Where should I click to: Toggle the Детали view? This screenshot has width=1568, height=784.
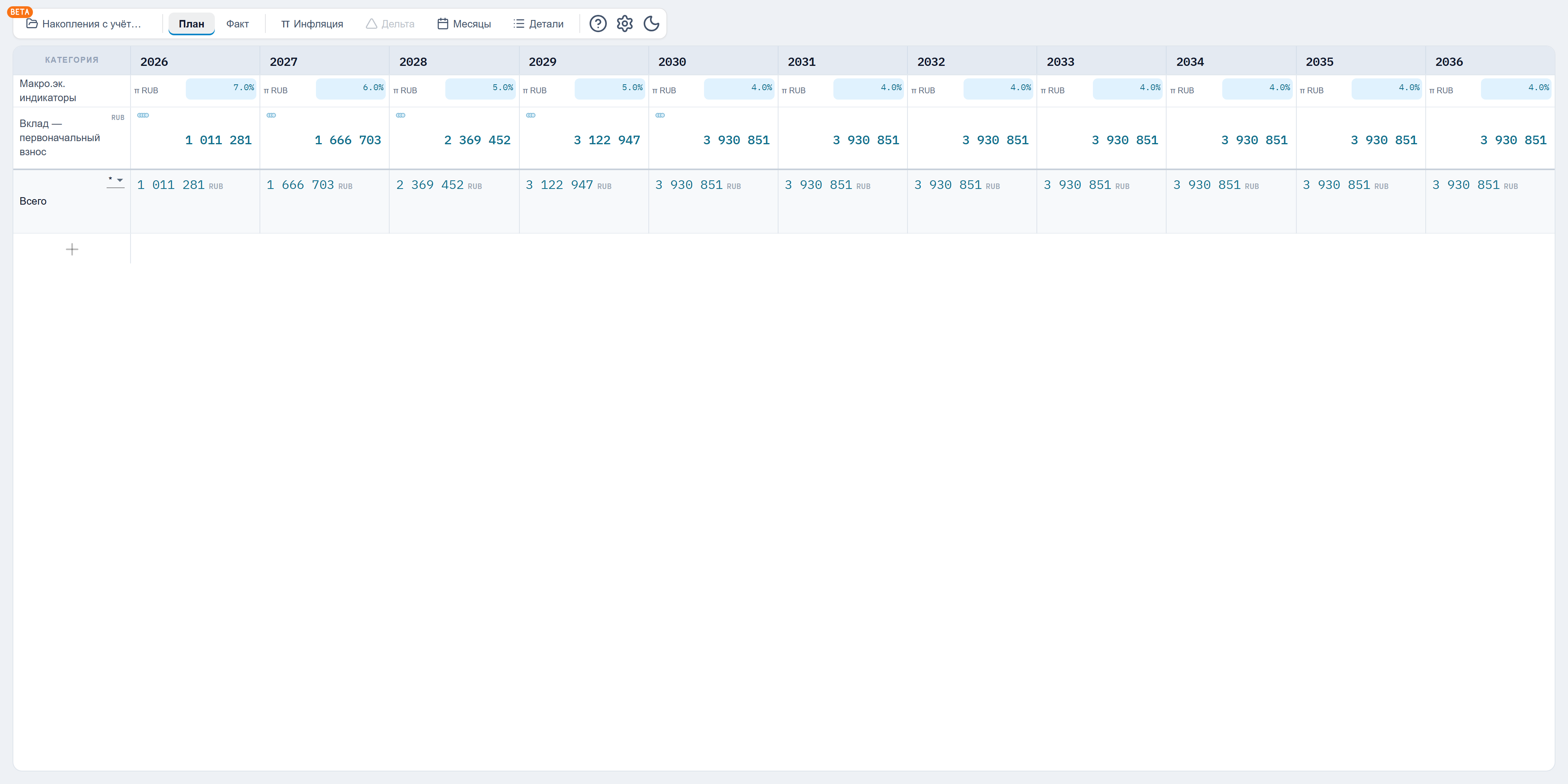tap(539, 24)
